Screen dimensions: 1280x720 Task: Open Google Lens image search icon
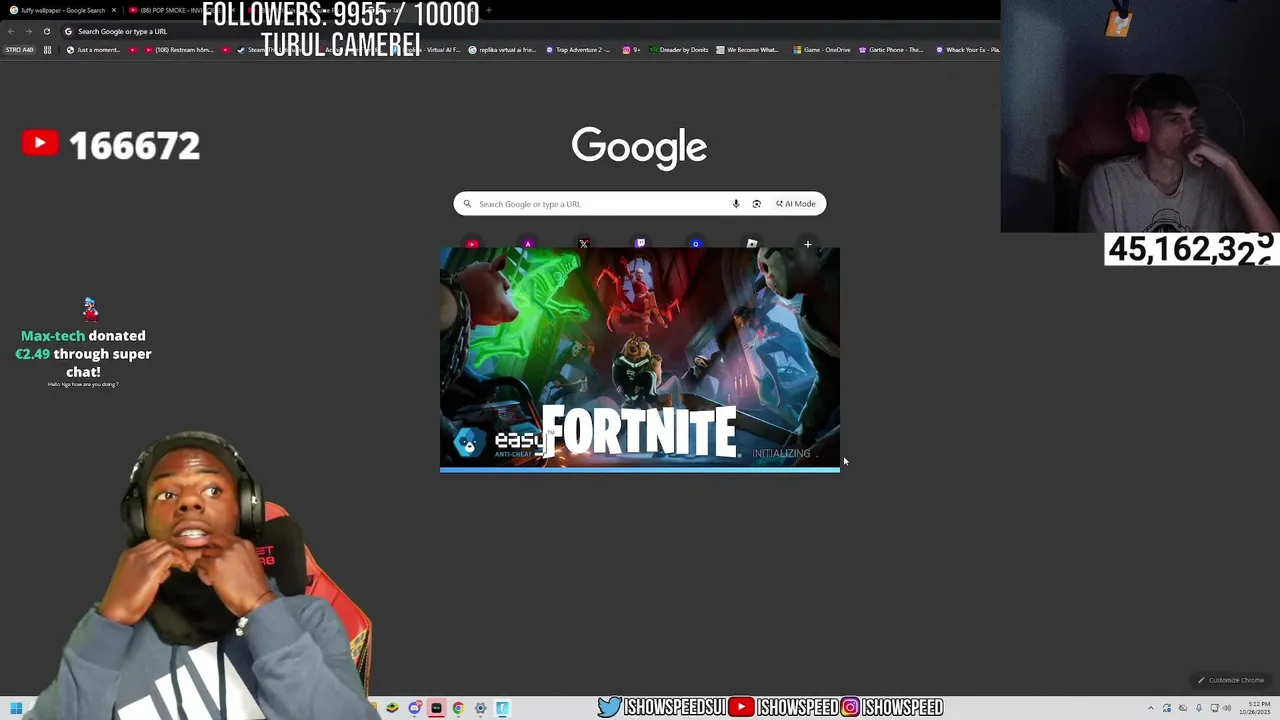757,204
